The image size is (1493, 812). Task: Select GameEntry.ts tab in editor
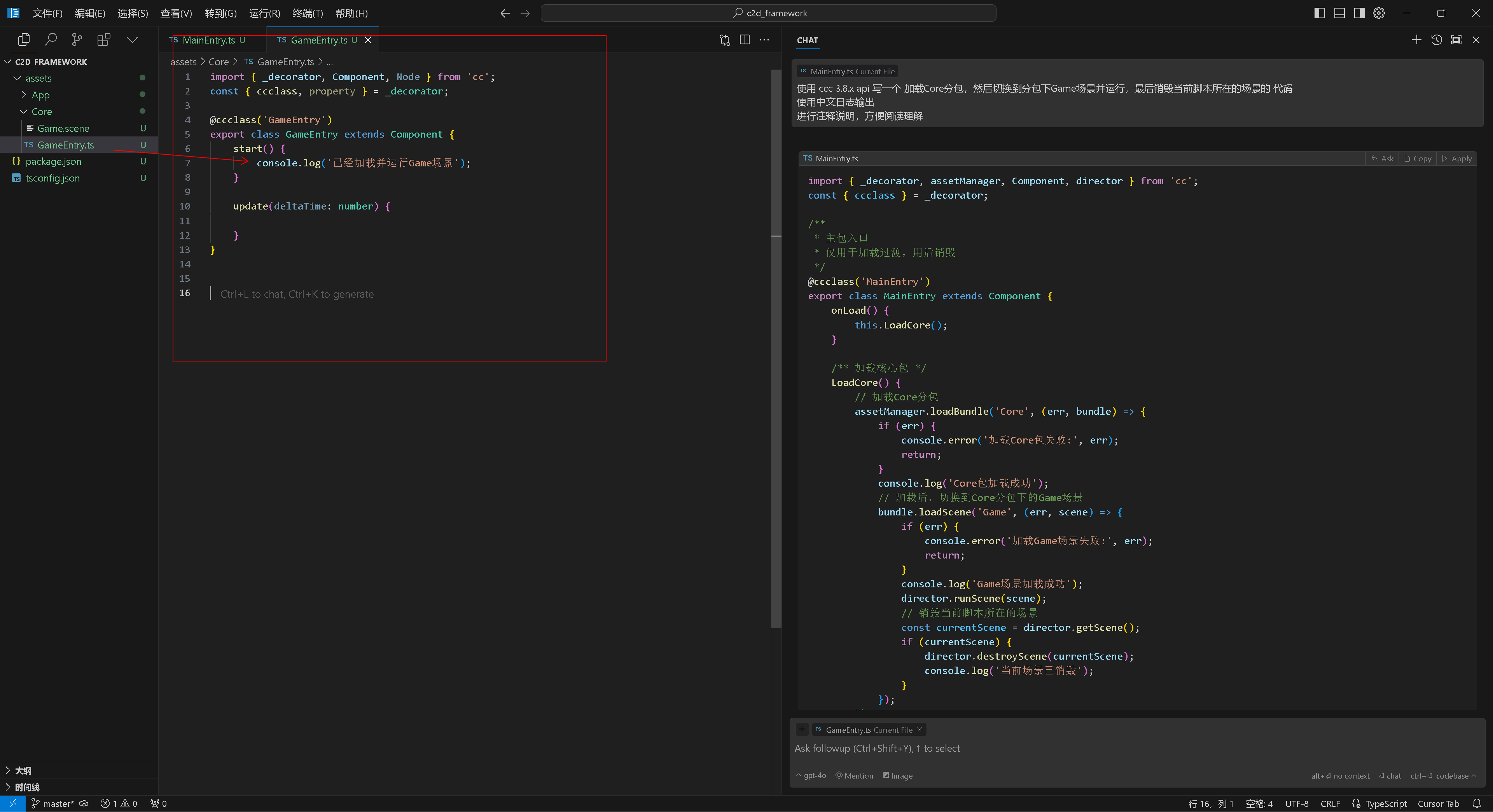[316, 40]
